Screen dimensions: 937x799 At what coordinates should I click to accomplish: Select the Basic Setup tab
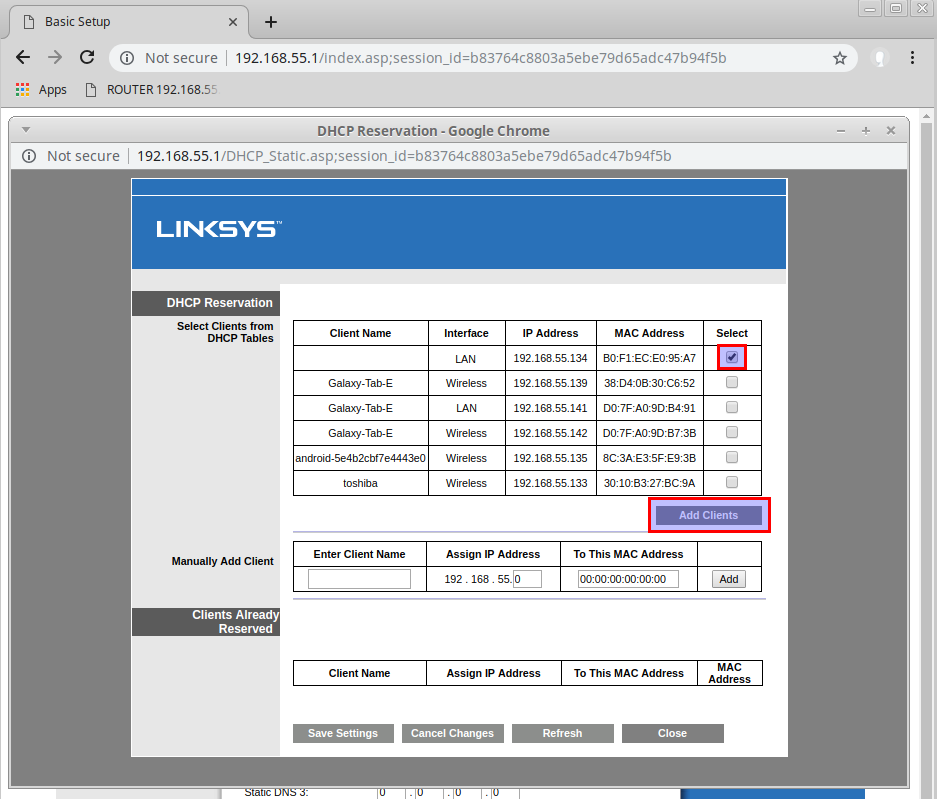tap(129, 22)
